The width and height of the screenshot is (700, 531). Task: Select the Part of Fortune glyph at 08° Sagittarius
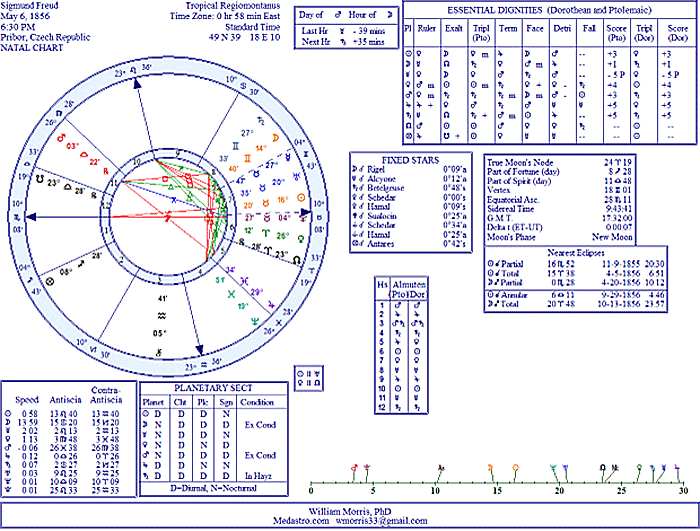[x=50, y=281]
